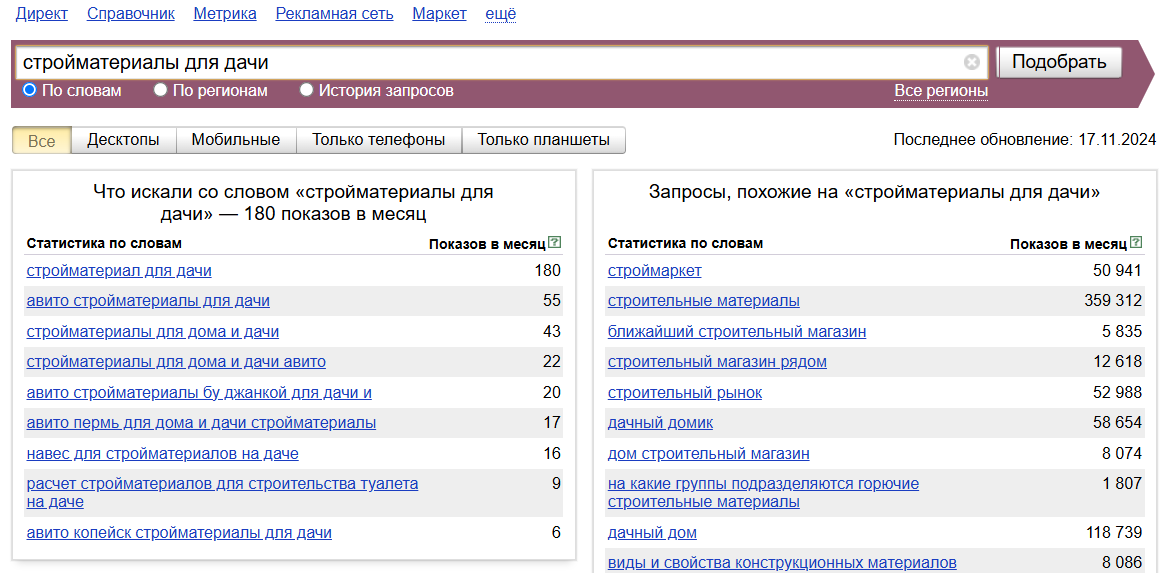Switch to the 'Только телефоны' tab

coord(379,140)
